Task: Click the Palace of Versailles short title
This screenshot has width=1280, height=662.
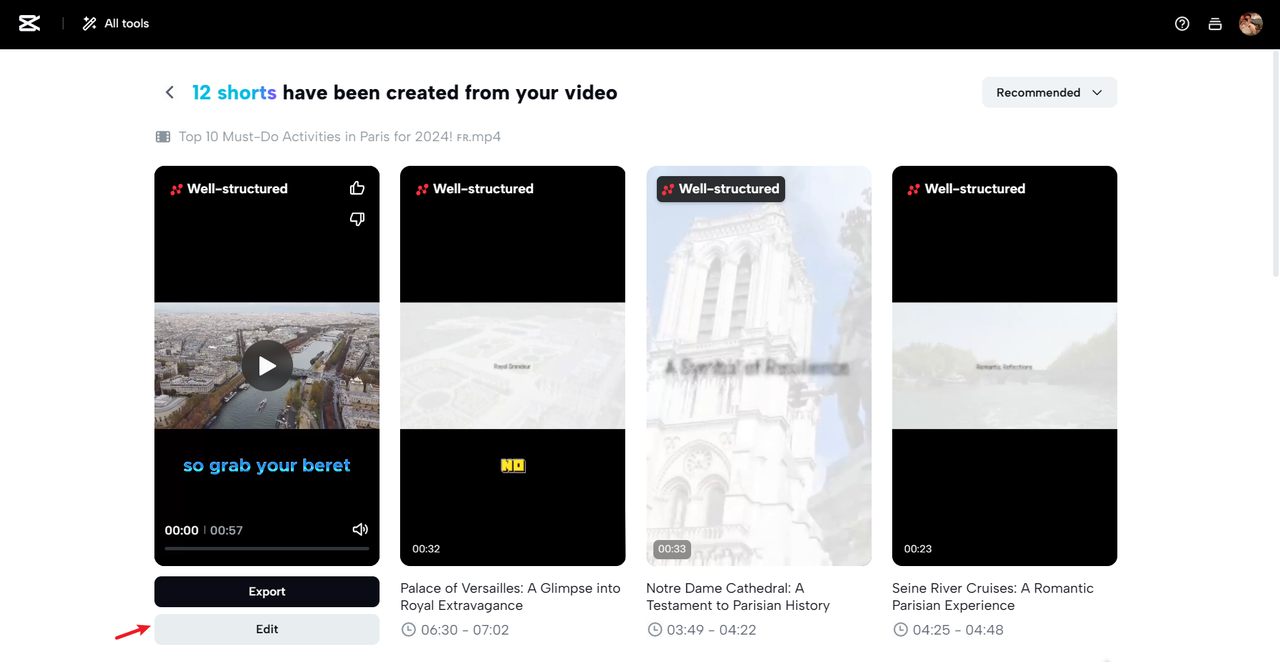Action: coord(510,597)
